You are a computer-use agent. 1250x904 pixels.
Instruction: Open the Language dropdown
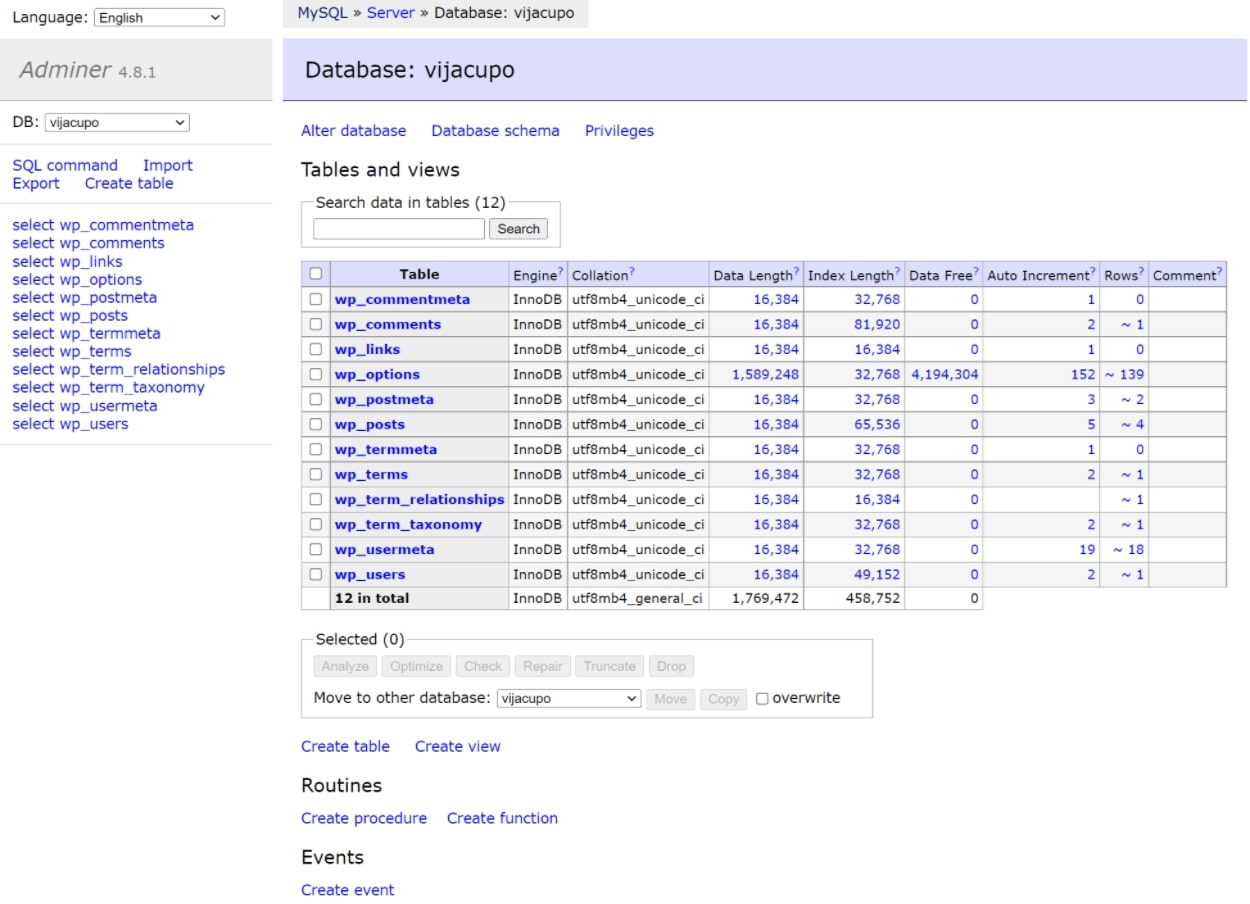point(159,18)
